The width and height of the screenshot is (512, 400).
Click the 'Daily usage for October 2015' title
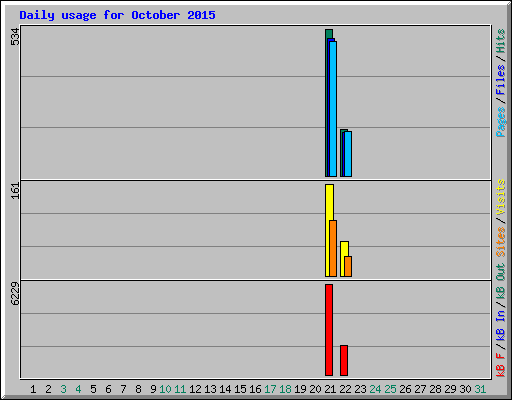coord(117,15)
